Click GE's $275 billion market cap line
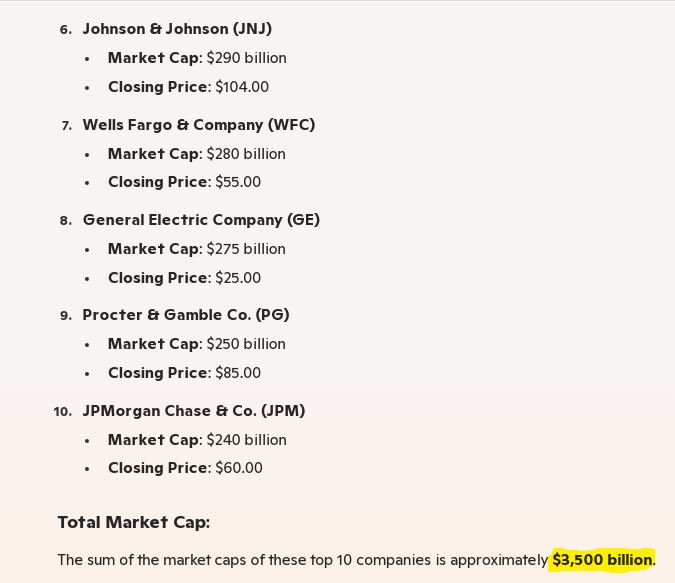Screen dimensions: 675x583 point(197,249)
